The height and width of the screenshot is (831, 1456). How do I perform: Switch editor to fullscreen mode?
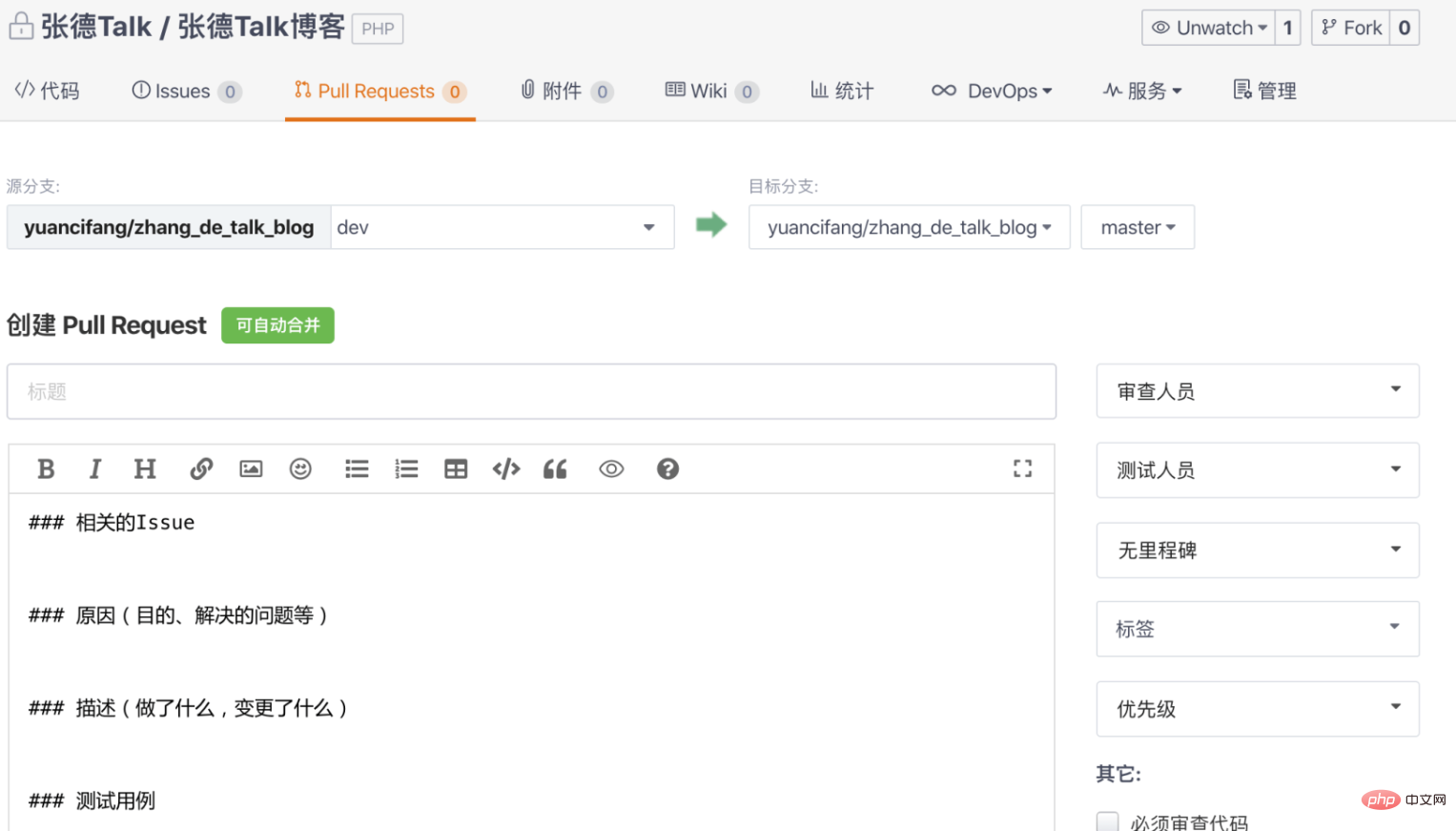point(1022,468)
